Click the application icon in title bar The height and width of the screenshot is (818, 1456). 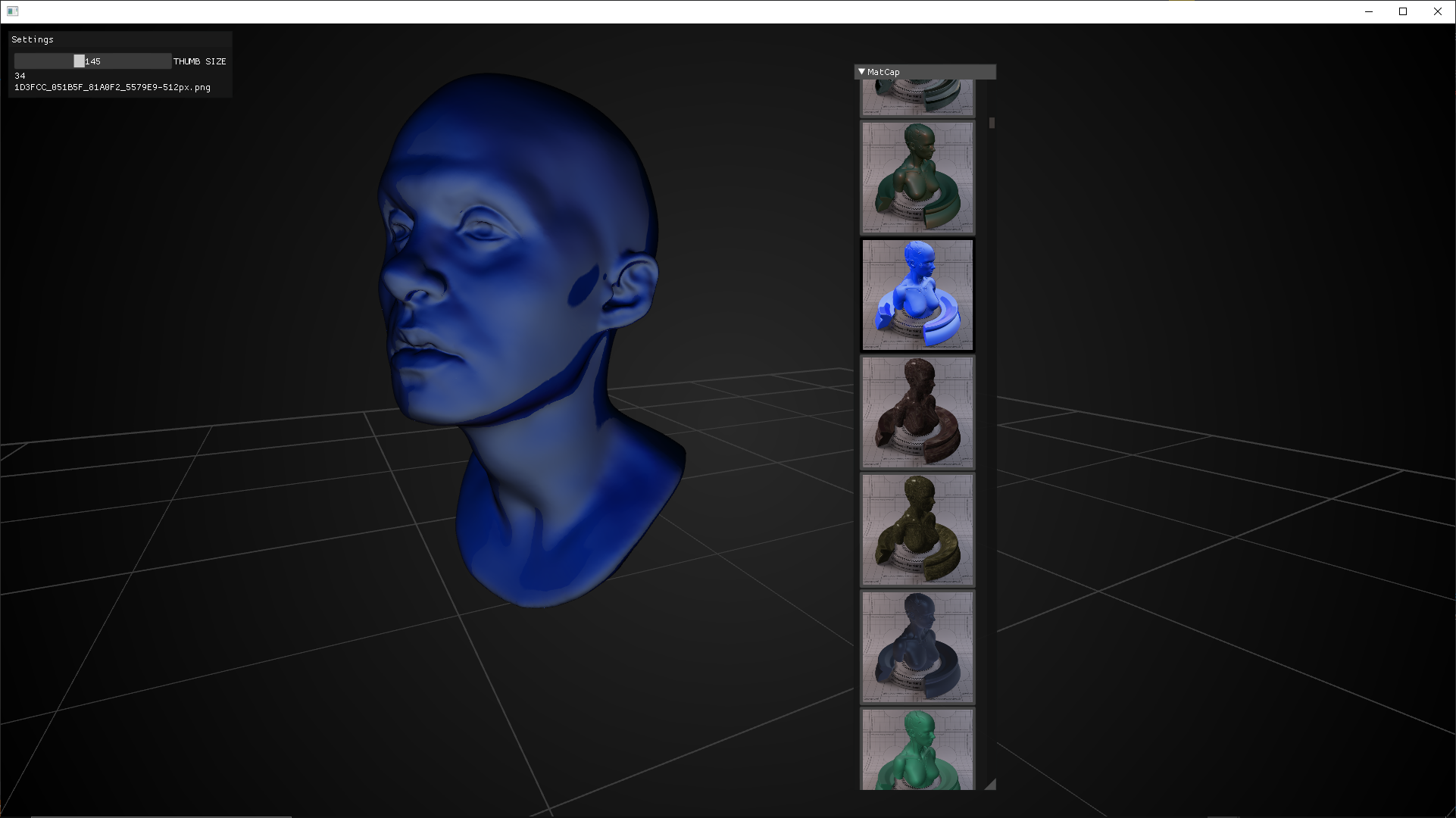pos(13,11)
